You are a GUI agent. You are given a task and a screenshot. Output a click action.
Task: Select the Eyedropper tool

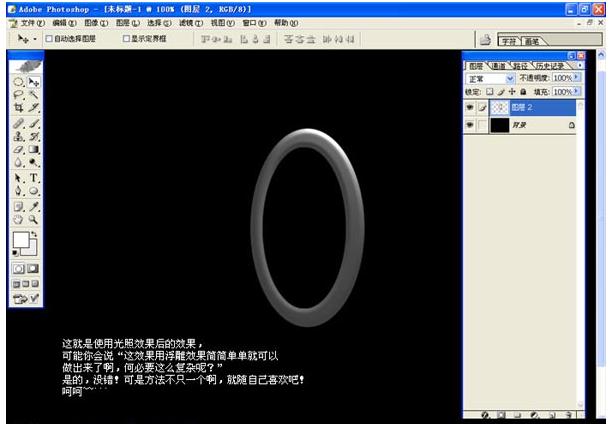click(x=34, y=206)
